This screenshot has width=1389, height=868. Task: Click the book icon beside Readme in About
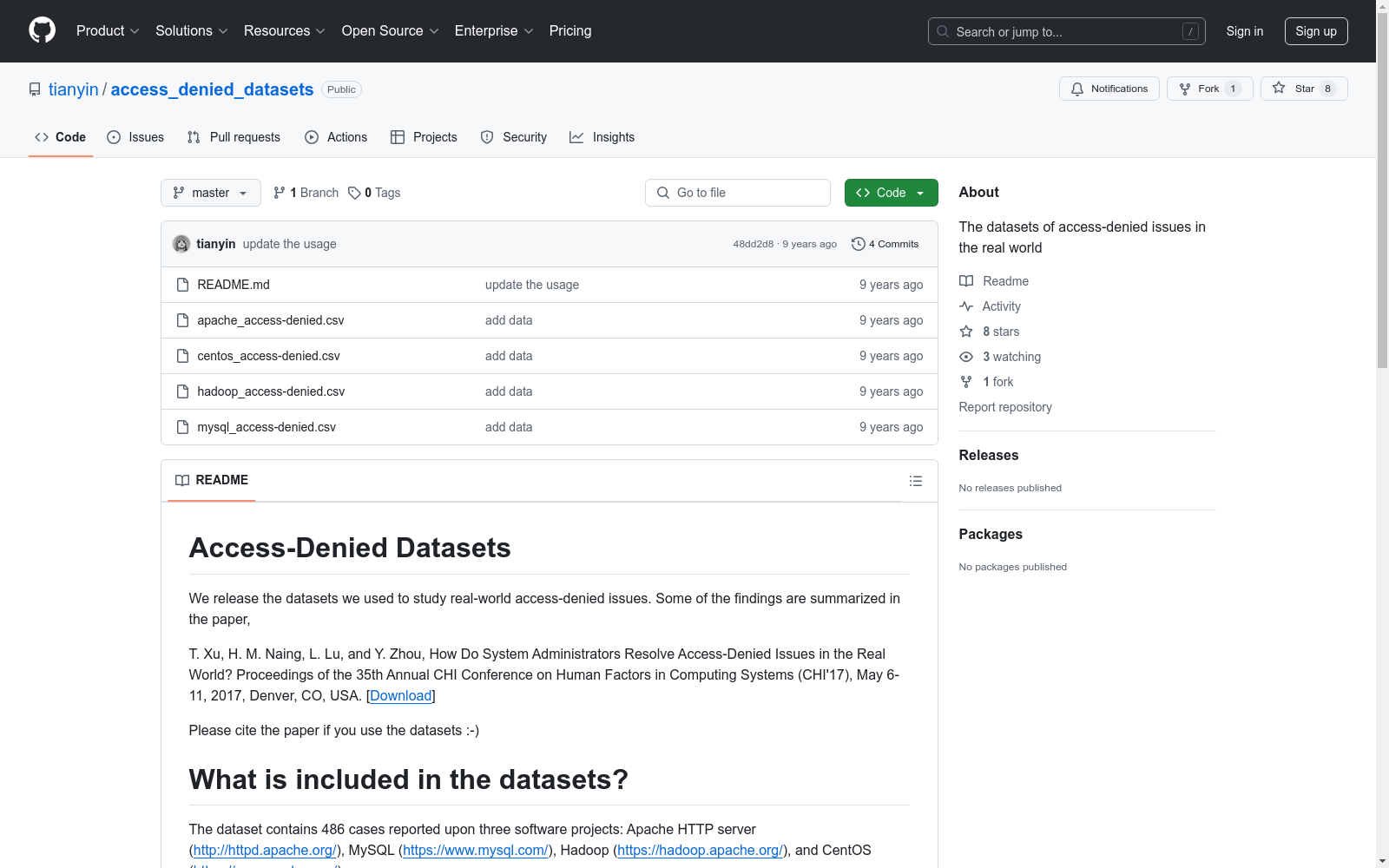click(x=966, y=281)
